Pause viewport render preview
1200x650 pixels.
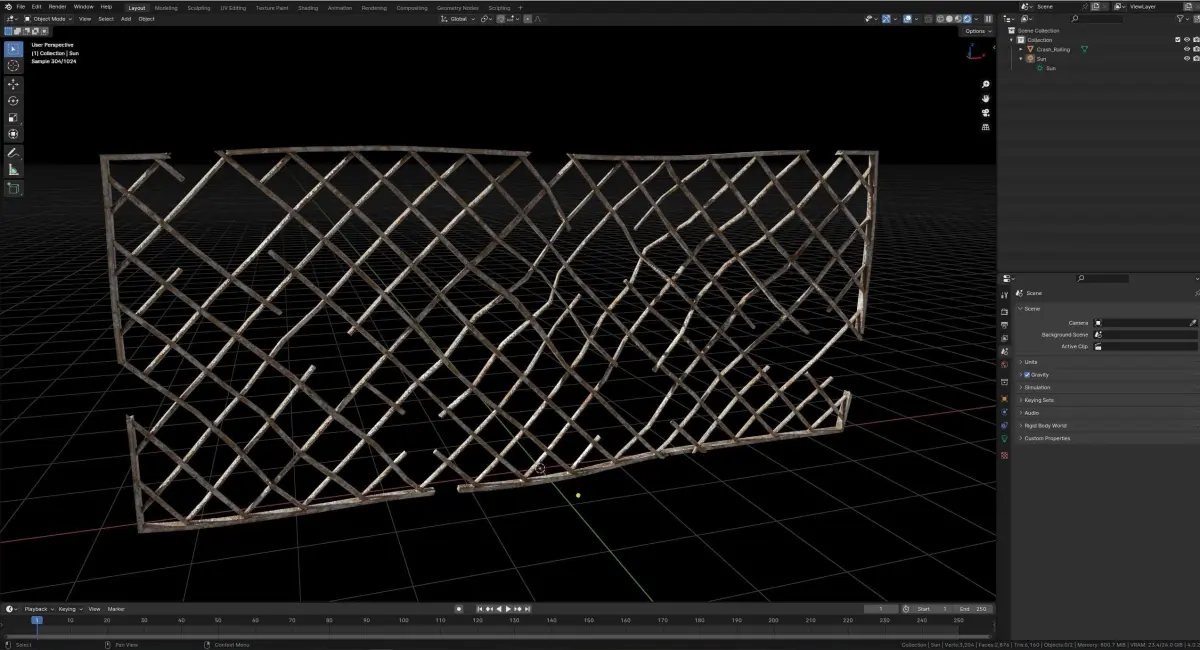pos(988,19)
